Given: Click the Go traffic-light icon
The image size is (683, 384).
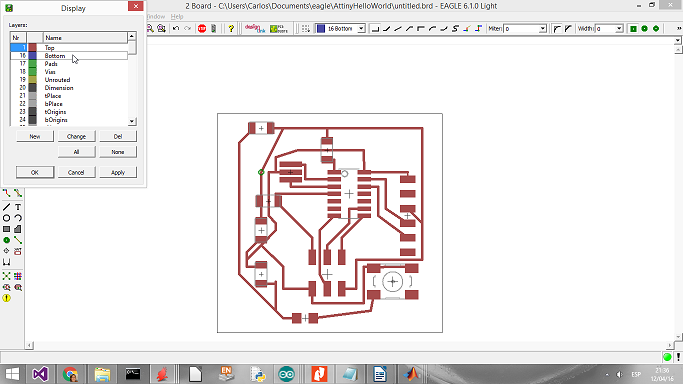Looking at the screenshot, I should 213,28.
